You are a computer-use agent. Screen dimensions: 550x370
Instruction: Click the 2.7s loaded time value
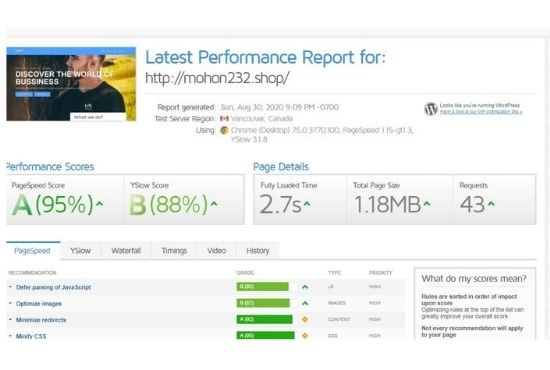coord(280,204)
